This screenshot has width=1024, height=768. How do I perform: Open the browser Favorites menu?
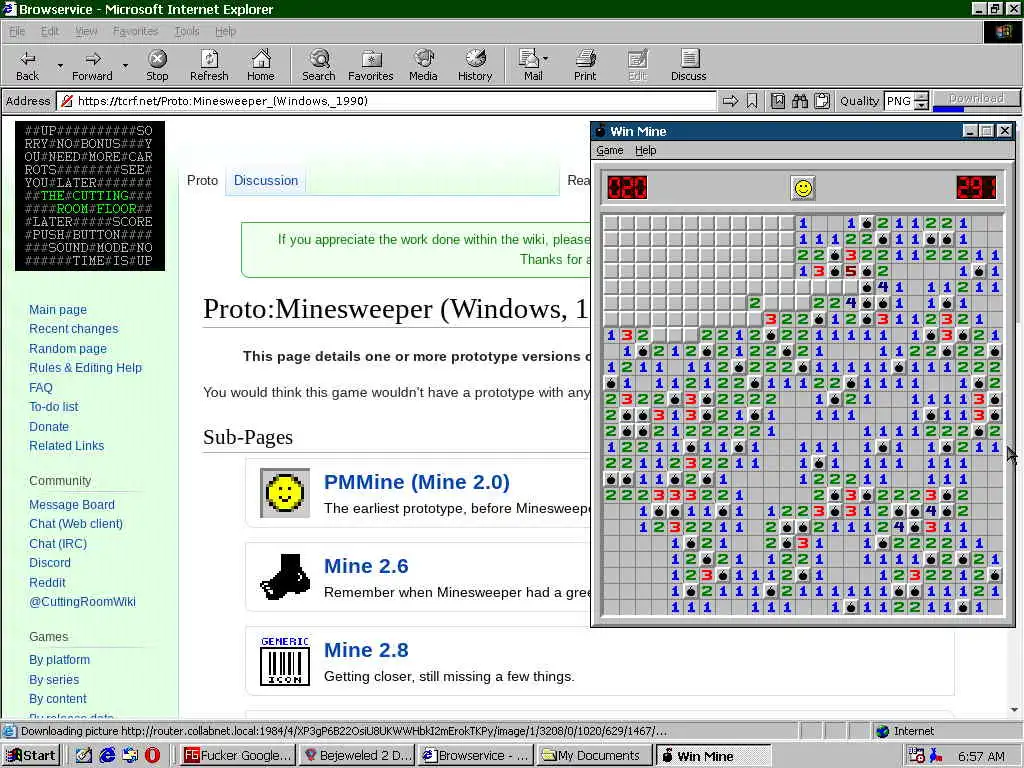coord(135,31)
